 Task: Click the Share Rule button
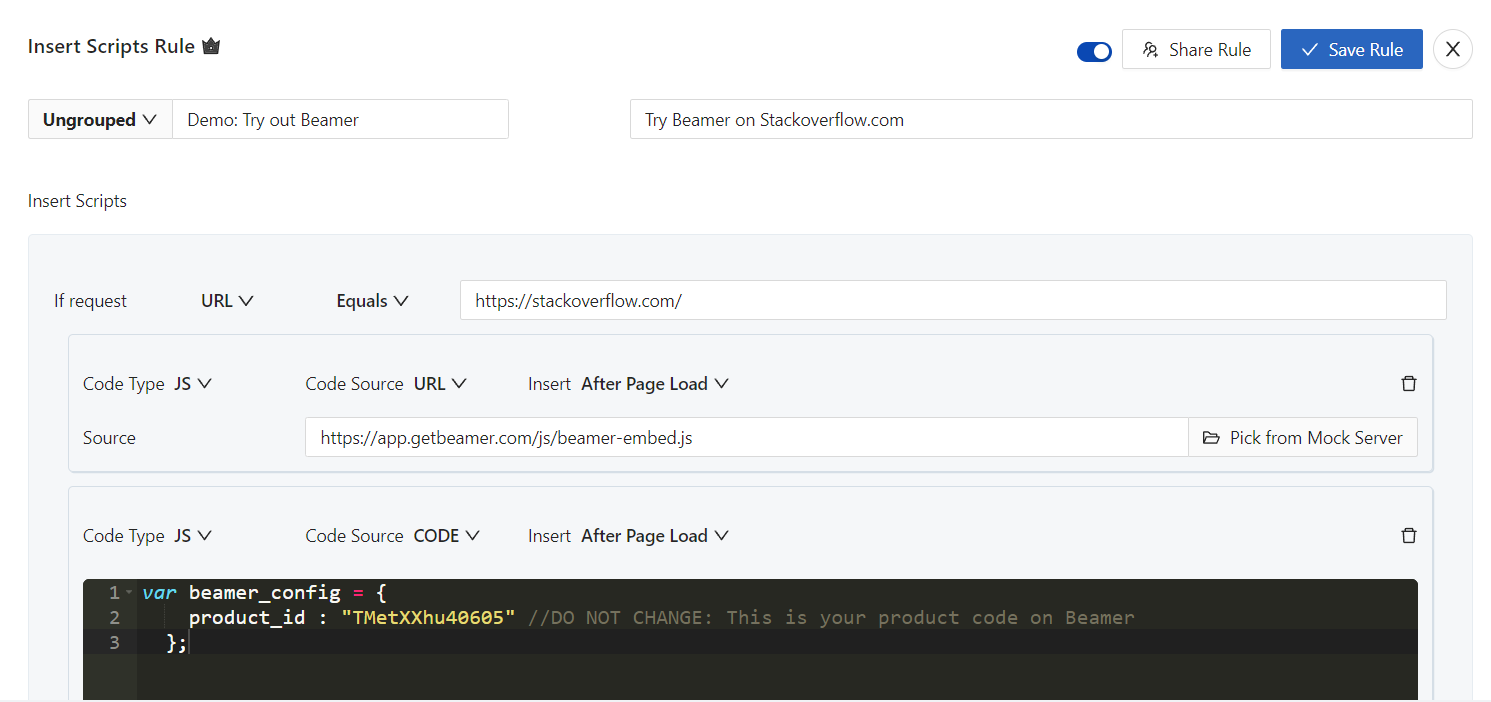pos(1196,49)
